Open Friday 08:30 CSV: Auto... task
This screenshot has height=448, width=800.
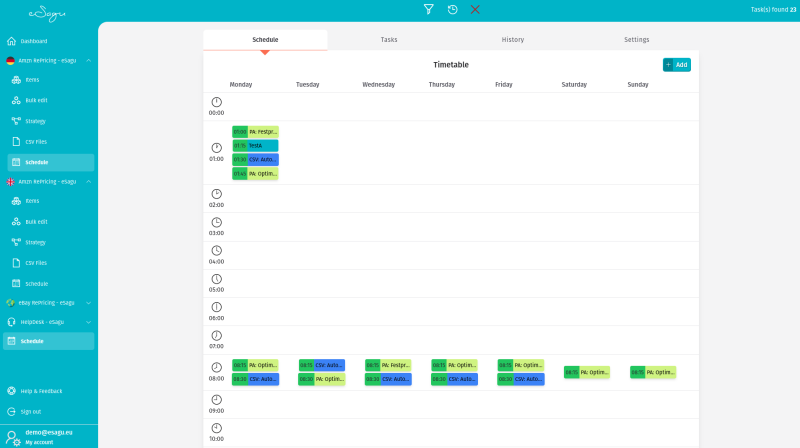520,379
